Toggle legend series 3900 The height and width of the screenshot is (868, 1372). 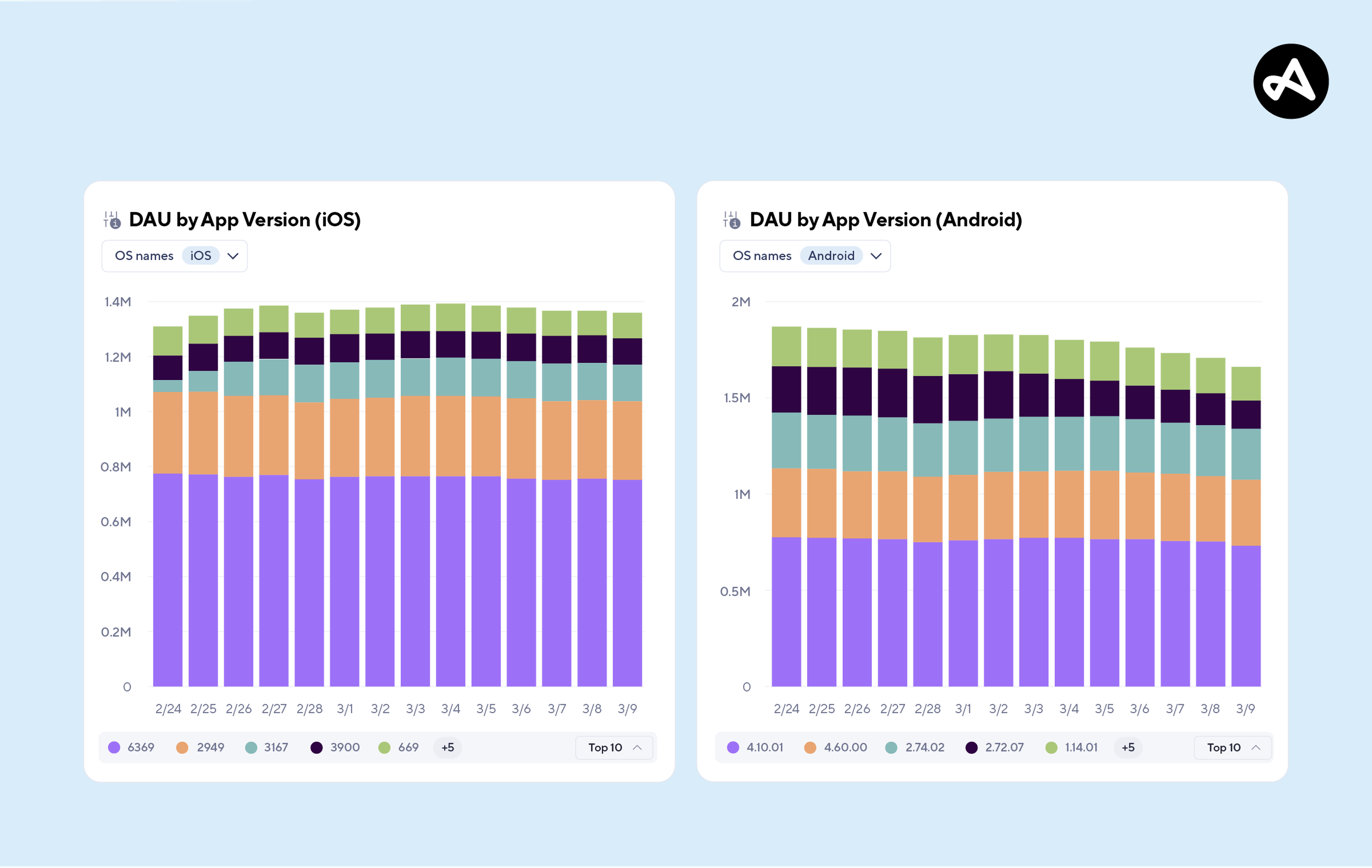(335, 747)
